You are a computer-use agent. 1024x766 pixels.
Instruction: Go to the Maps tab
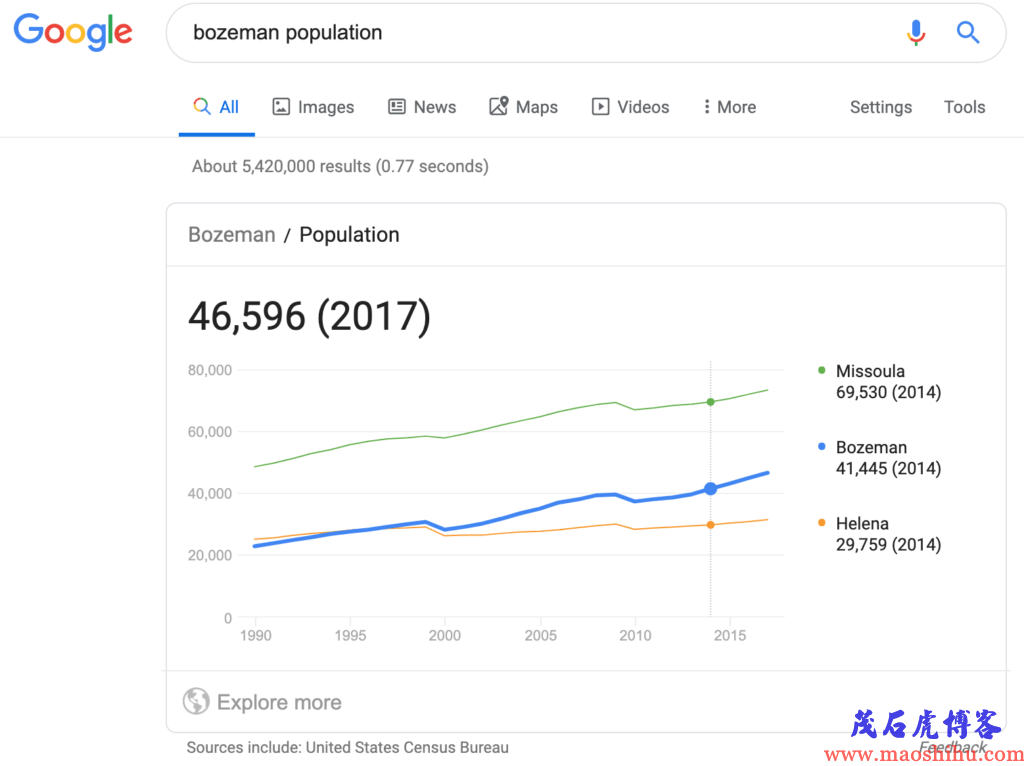click(523, 107)
